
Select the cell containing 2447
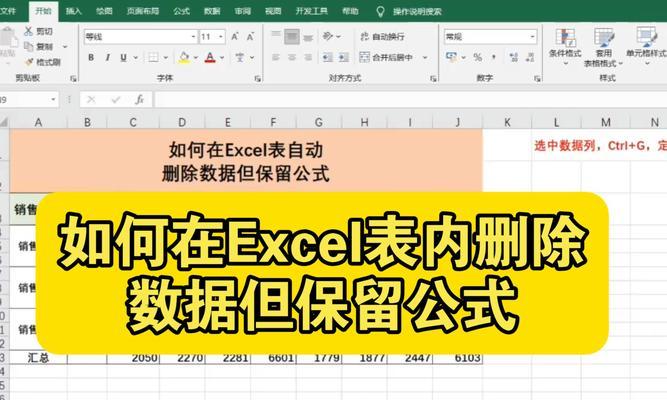tap(410, 358)
